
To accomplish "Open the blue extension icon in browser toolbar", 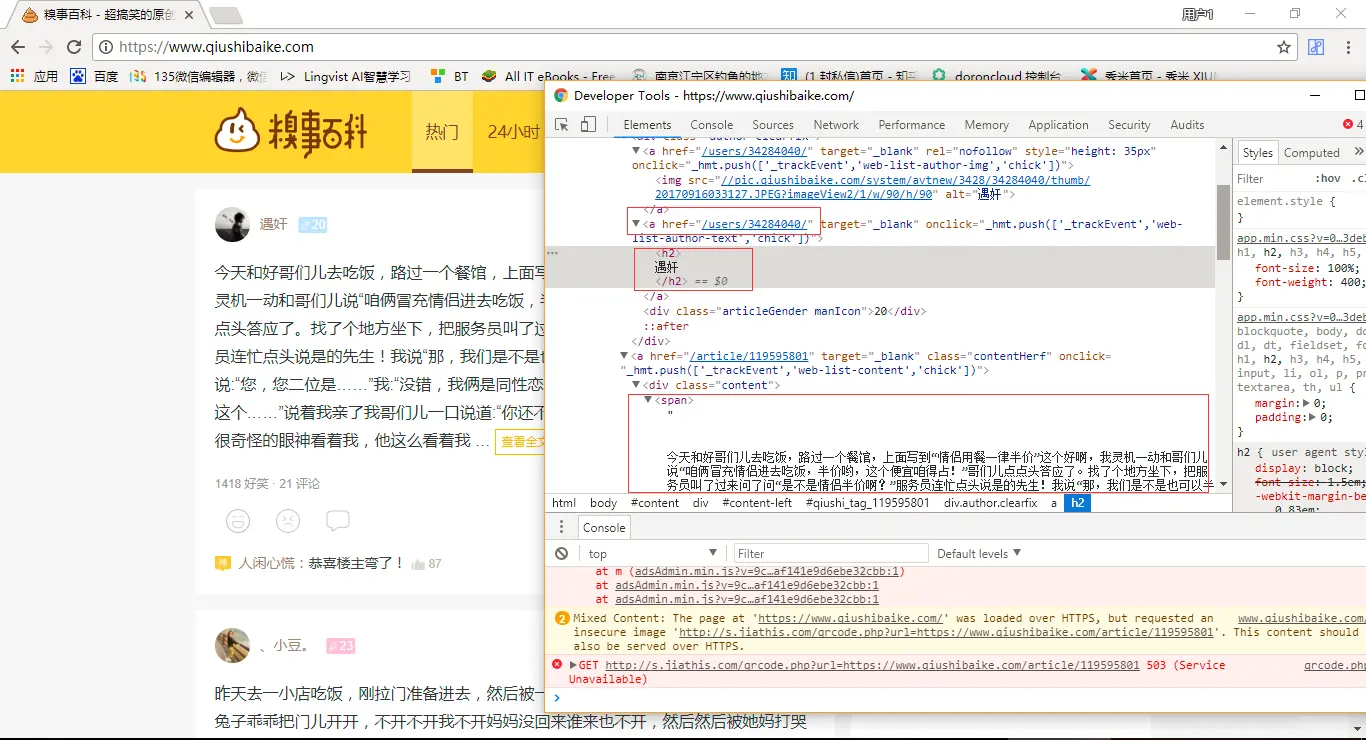I will tap(1317, 47).
